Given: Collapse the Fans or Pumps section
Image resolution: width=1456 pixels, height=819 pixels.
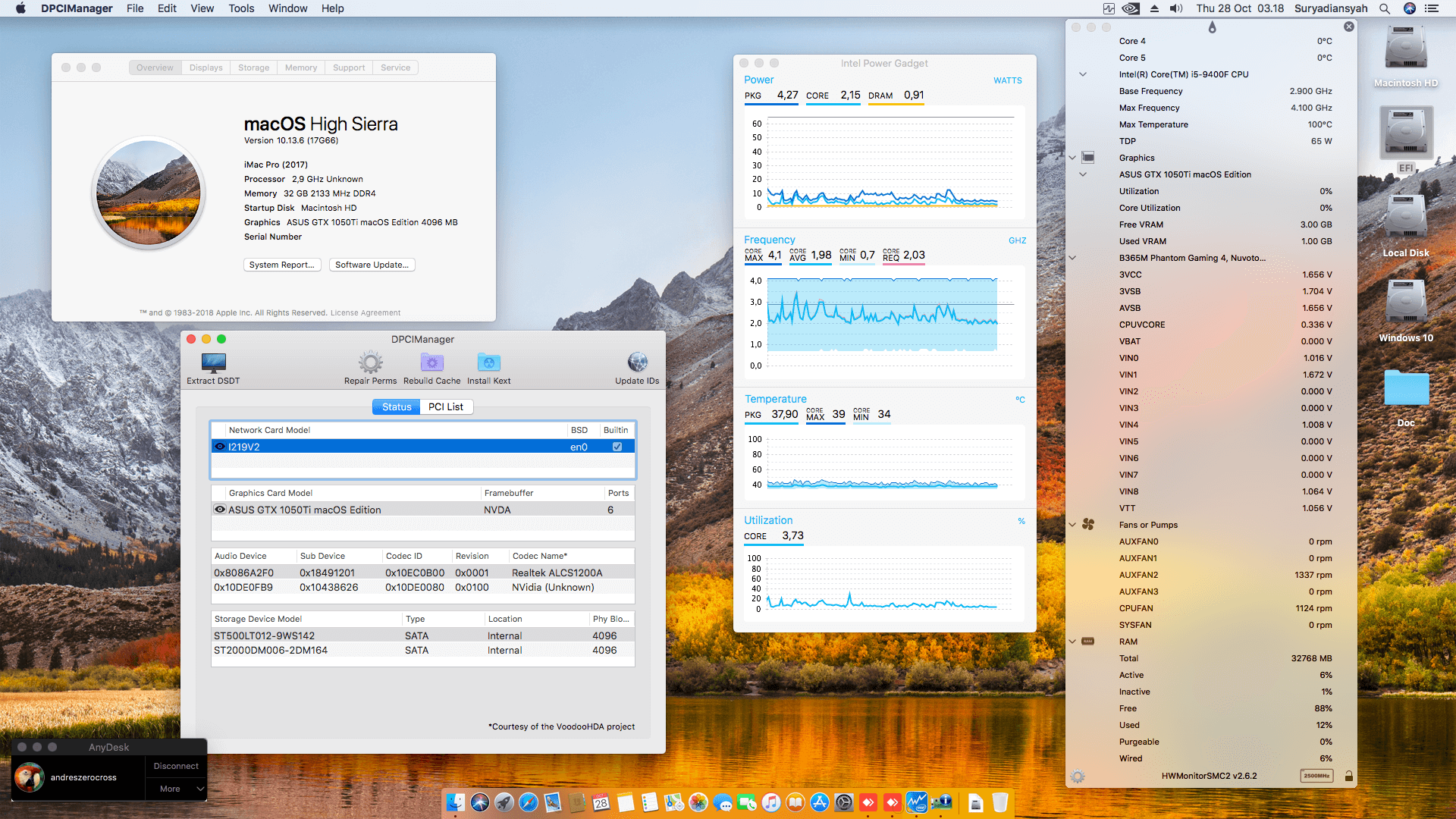Looking at the screenshot, I should [x=1072, y=525].
